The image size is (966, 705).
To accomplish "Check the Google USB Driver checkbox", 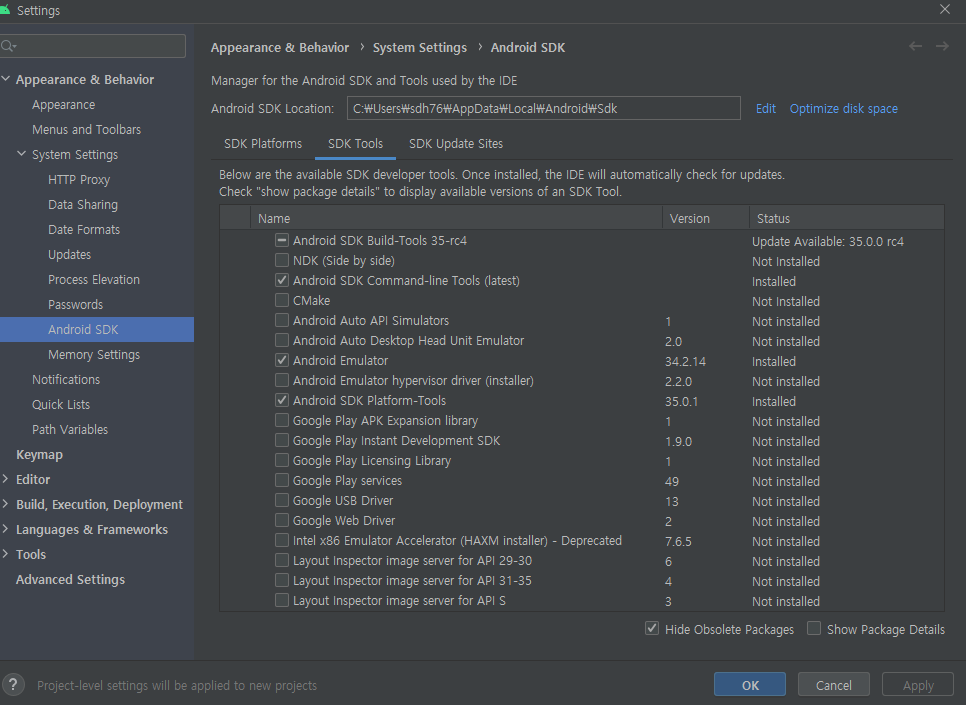I will coord(282,500).
